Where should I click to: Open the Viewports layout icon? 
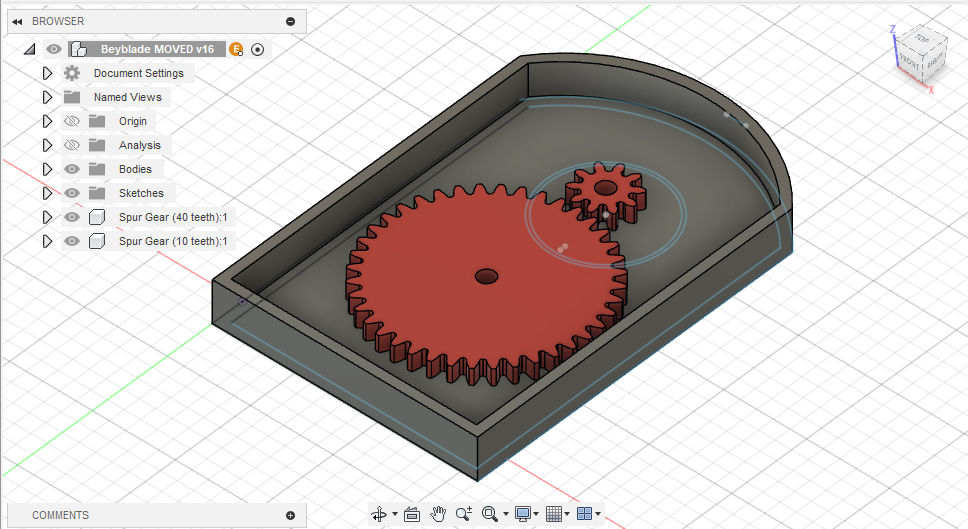584,514
